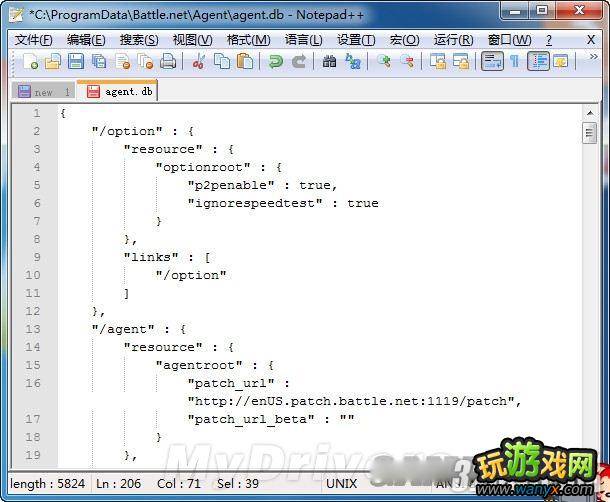Click the "/agent" key on line 13
The width and height of the screenshot is (610, 502).
pyautogui.click(x=123, y=329)
